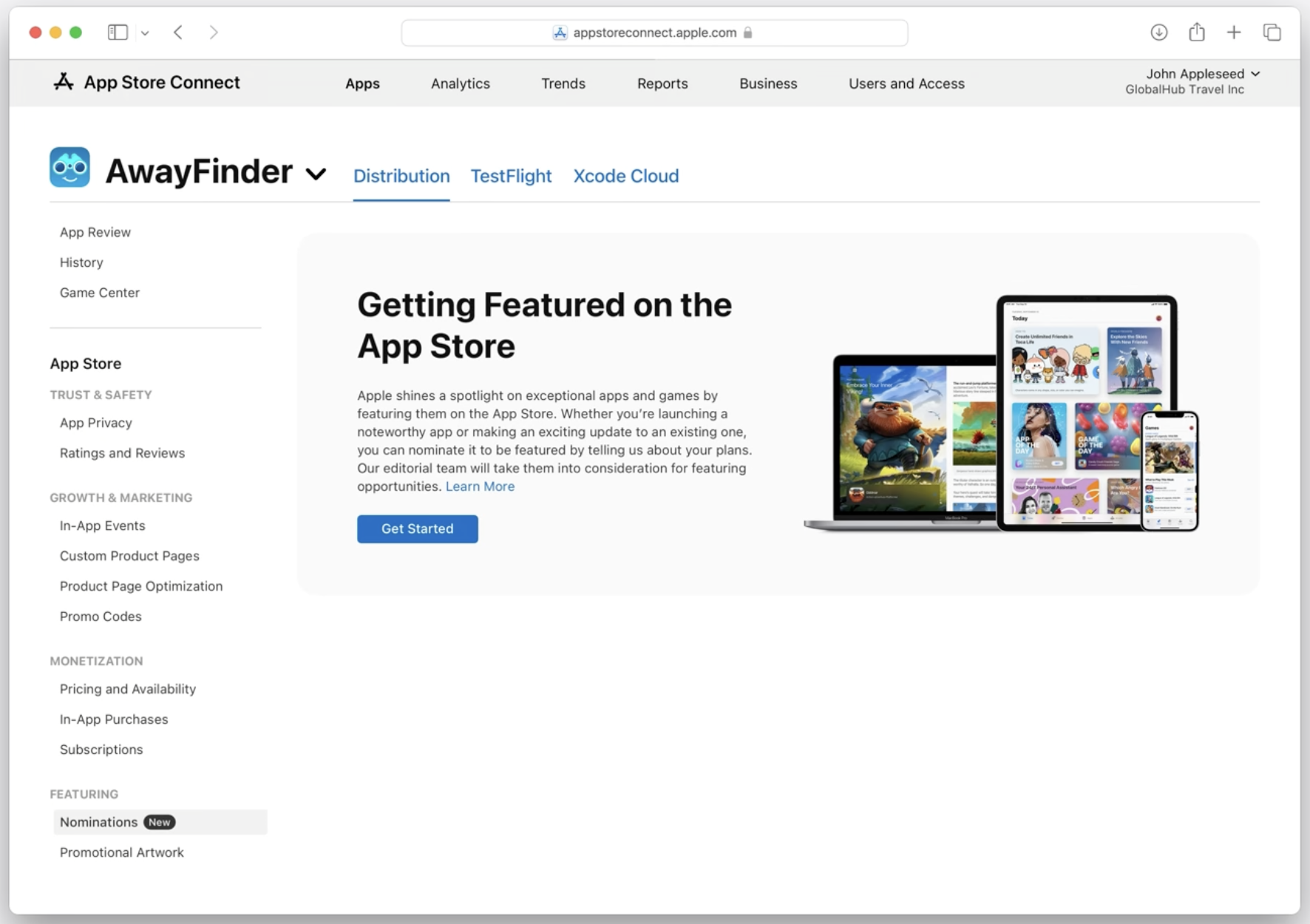Expand the sidebar options chevron in the toolbar

click(145, 33)
